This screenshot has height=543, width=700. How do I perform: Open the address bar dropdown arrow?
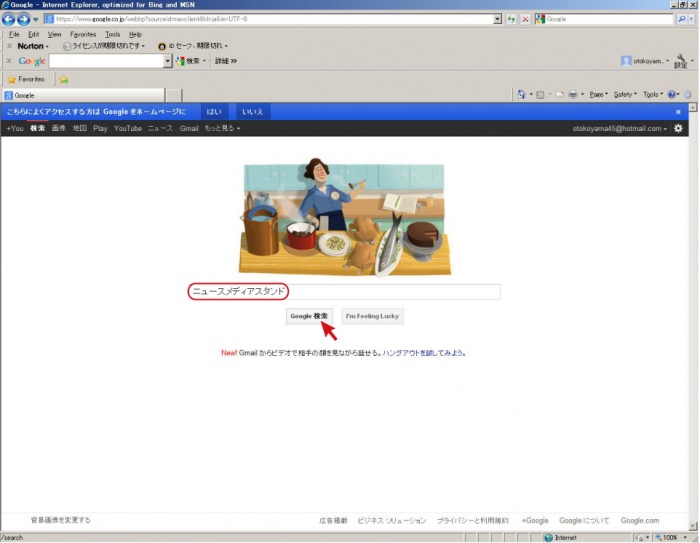[x=498, y=19]
